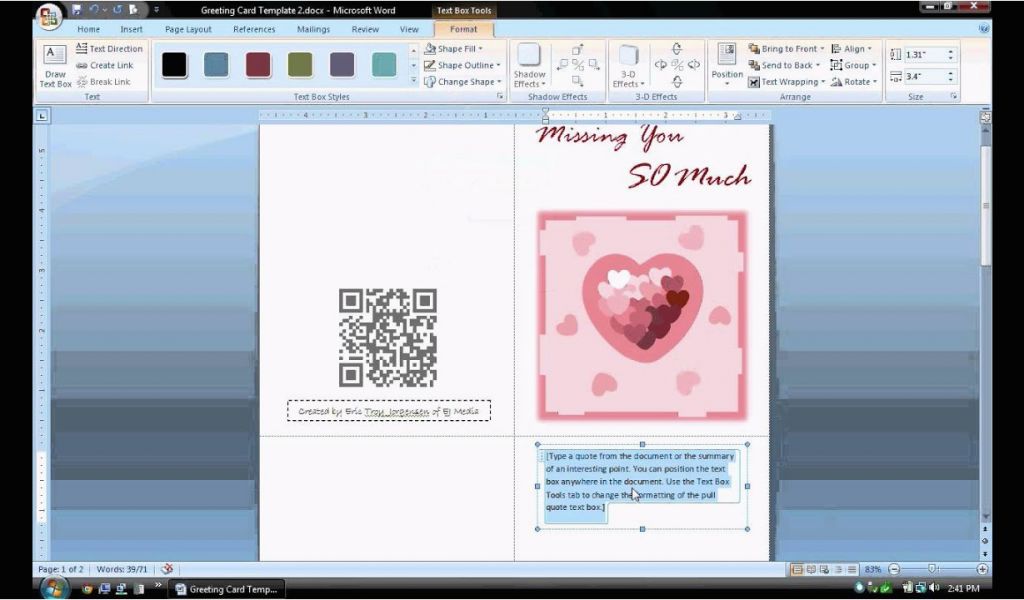
Task: Select the olive green text box style swatch
Action: (300, 65)
